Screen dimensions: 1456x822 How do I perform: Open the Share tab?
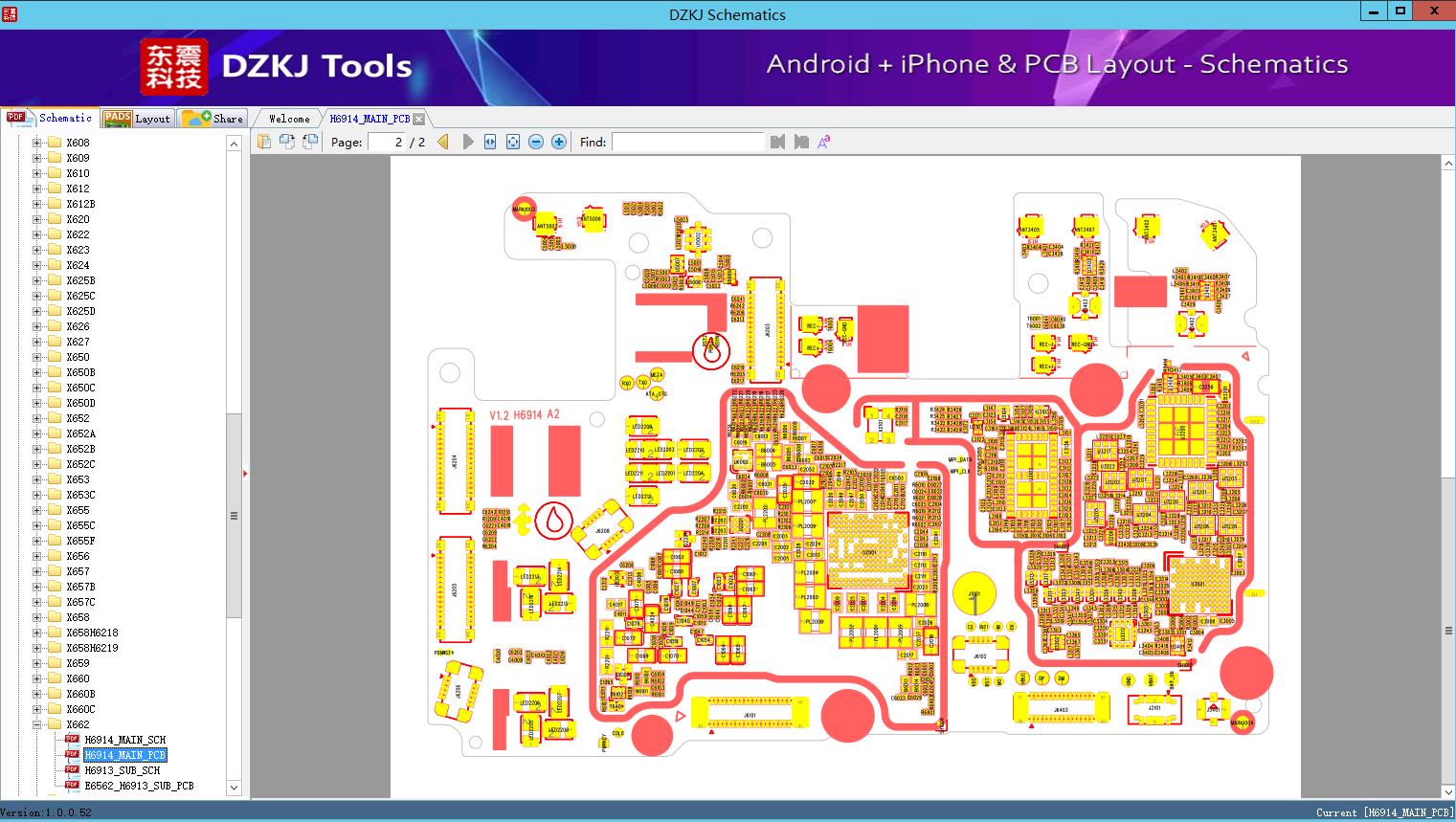tap(213, 119)
